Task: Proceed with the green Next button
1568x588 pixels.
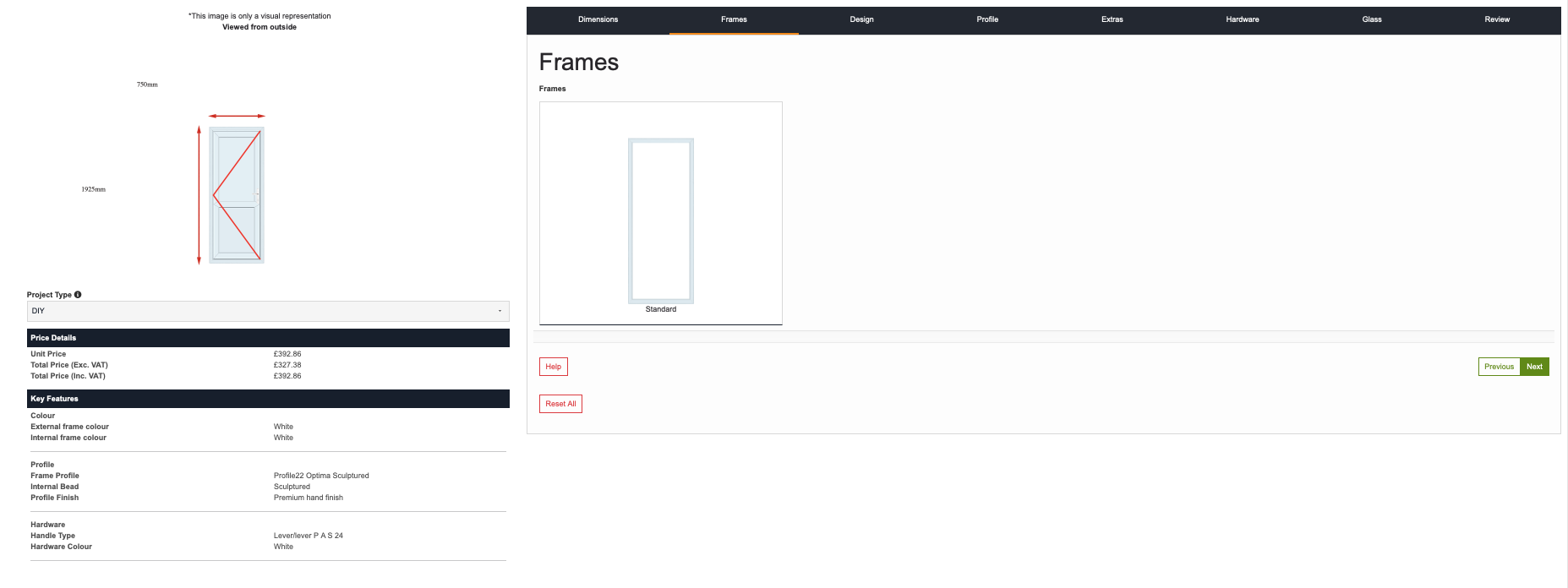Action: click(1534, 367)
